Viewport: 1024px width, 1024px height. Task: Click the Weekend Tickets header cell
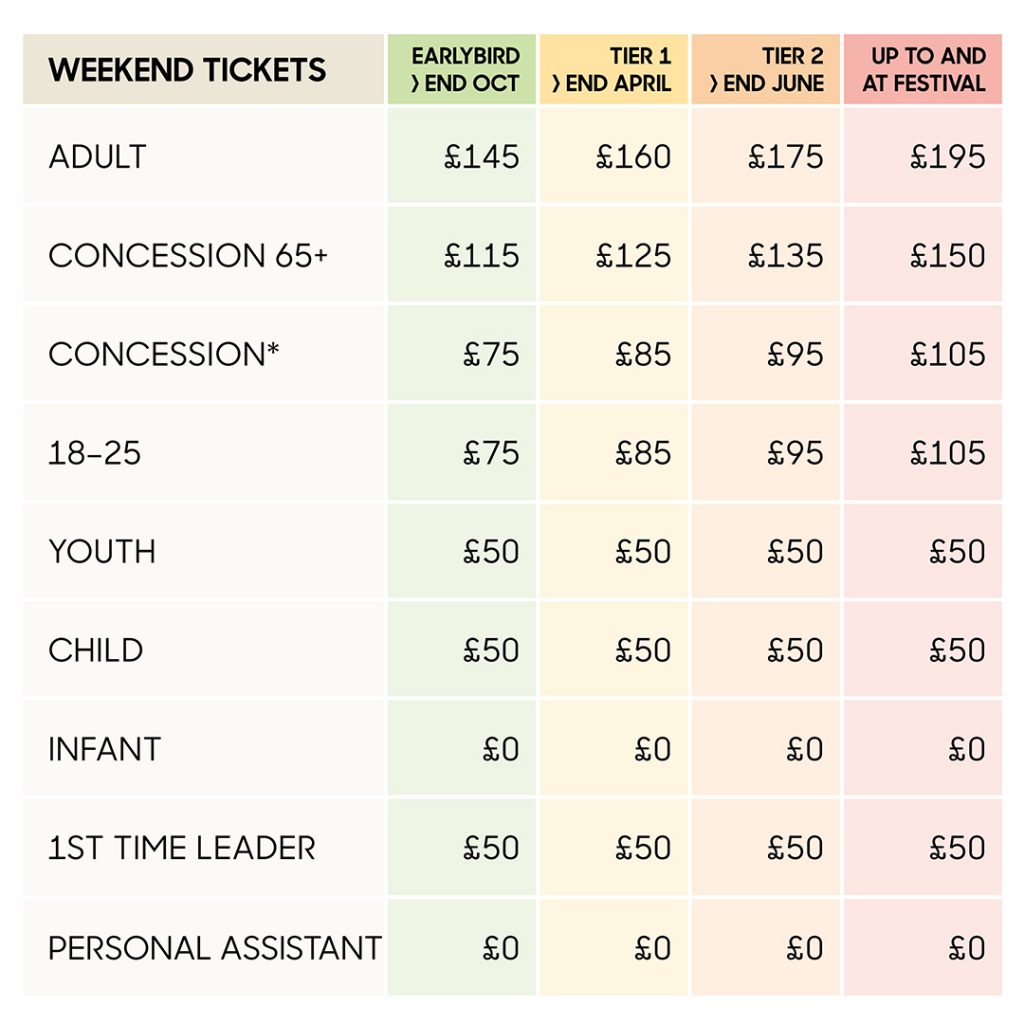click(204, 69)
